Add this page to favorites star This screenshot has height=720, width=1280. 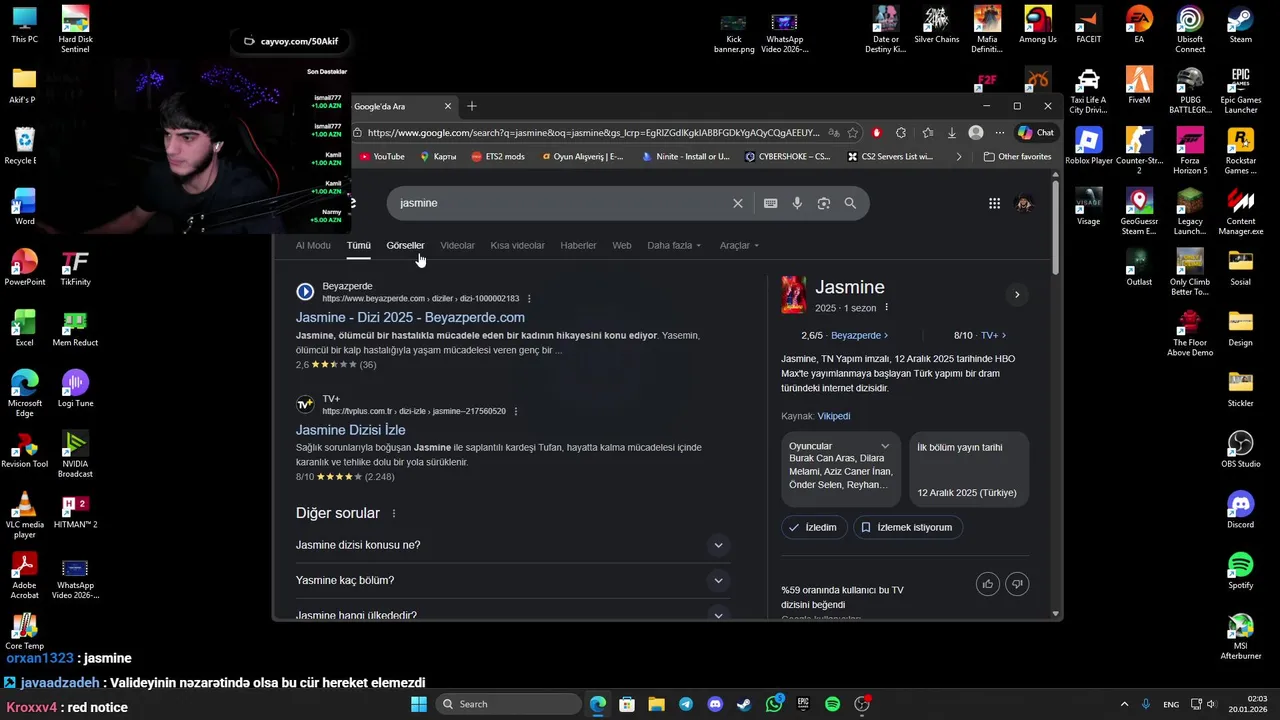852,132
